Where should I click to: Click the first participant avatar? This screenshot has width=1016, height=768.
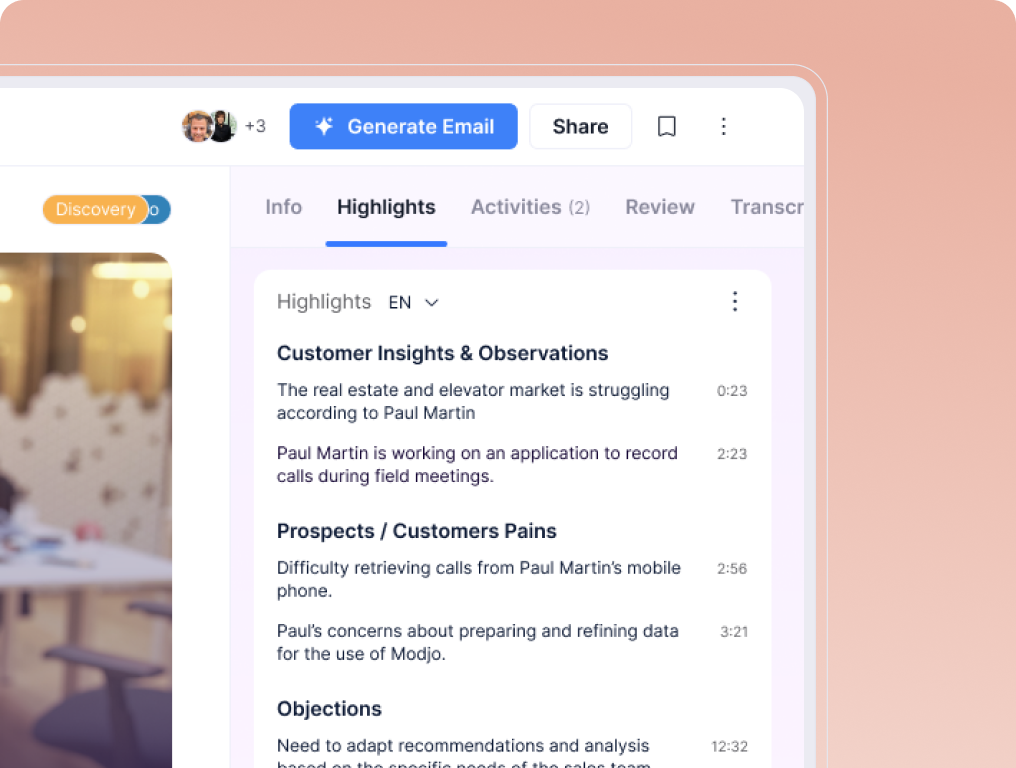(x=197, y=126)
